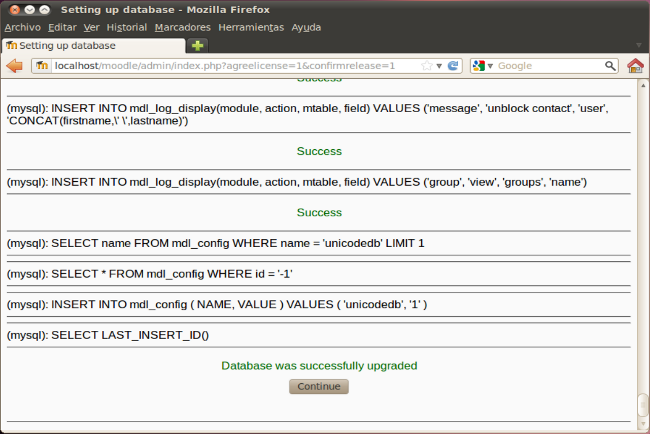Viewport: 650px width, 434px height.
Task: Open the Ayuda menu
Action: [306, 27]
